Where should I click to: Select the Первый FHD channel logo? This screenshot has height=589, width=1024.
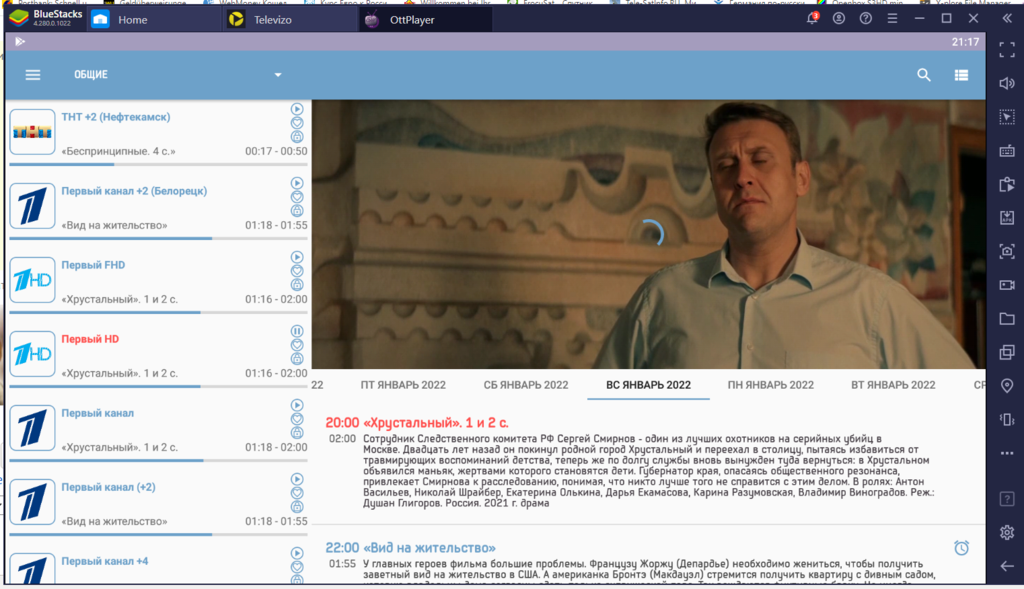click(x=32, y=280)
